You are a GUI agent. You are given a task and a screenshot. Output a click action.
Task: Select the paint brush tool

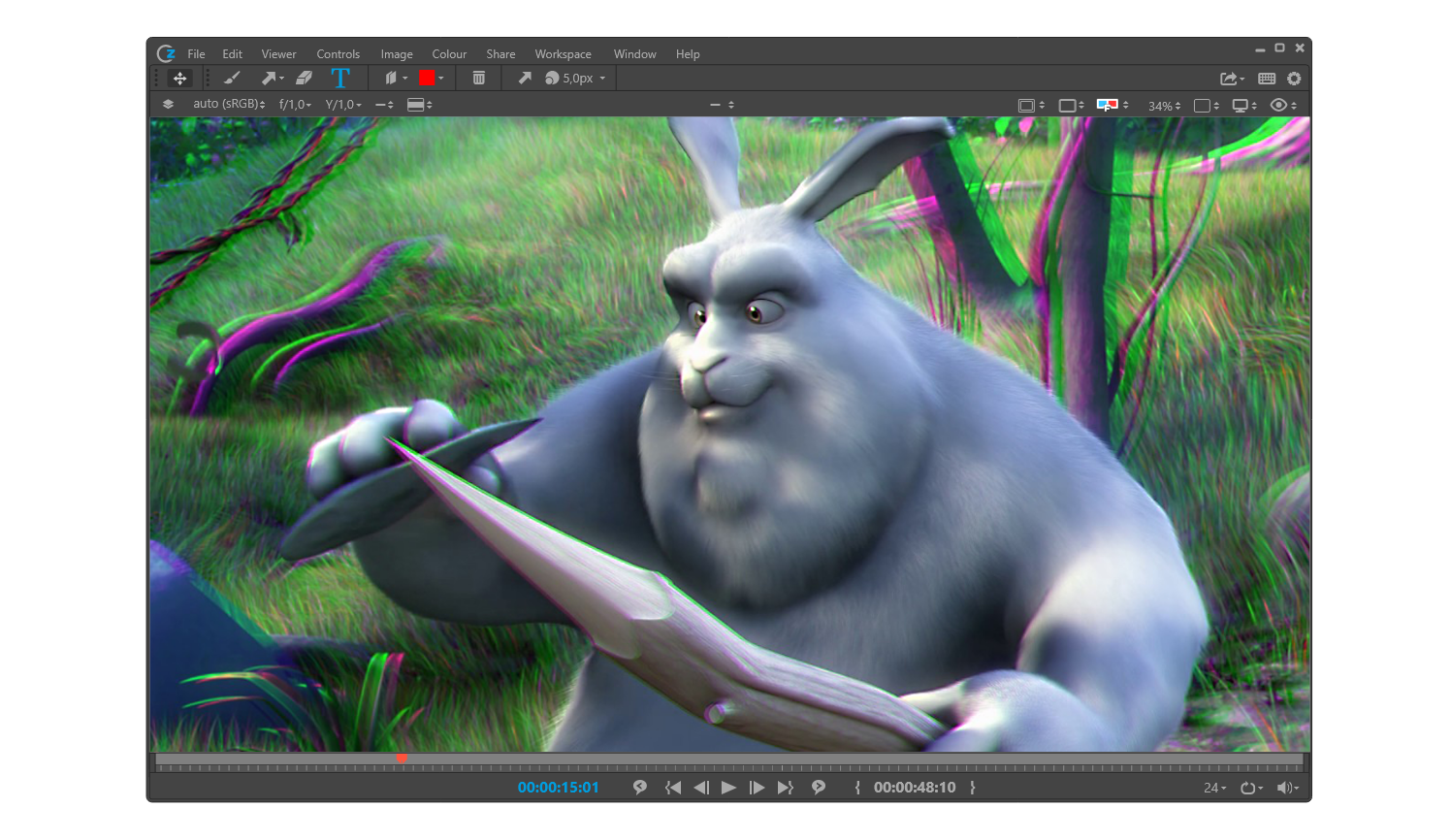coord(232,79)
